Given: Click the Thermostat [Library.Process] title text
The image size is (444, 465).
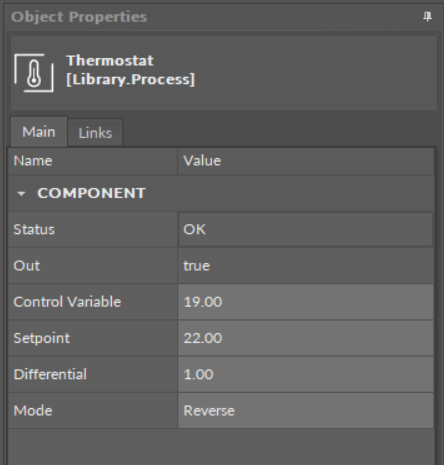Looking at the screenshot, I should (x=130, y=70).
